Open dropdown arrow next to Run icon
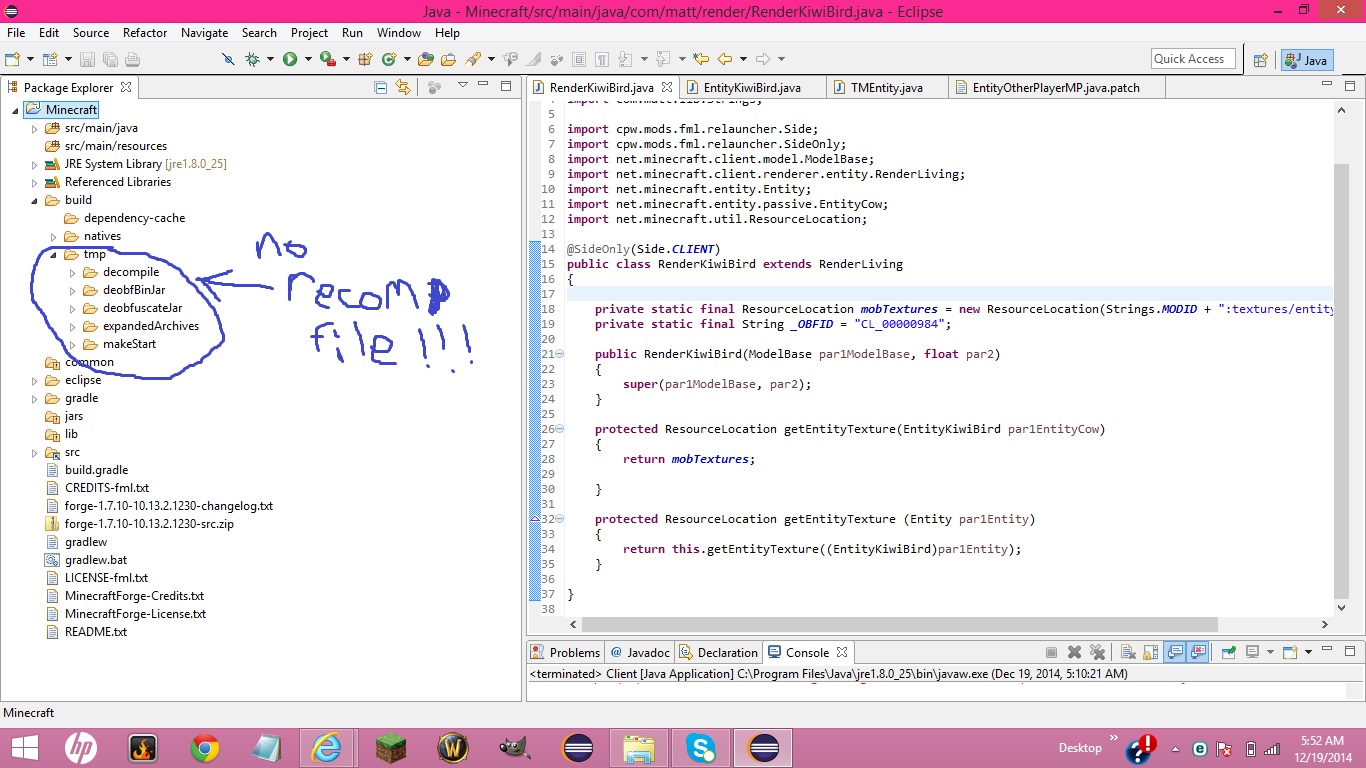The width and height of the screenshot is (1366, 768). (308, 59)
